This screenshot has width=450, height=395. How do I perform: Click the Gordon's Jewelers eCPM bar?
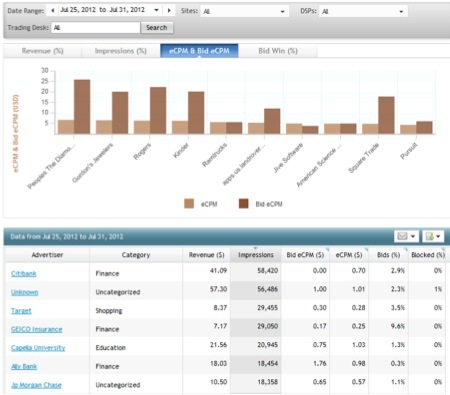click(x=104, y=127)
